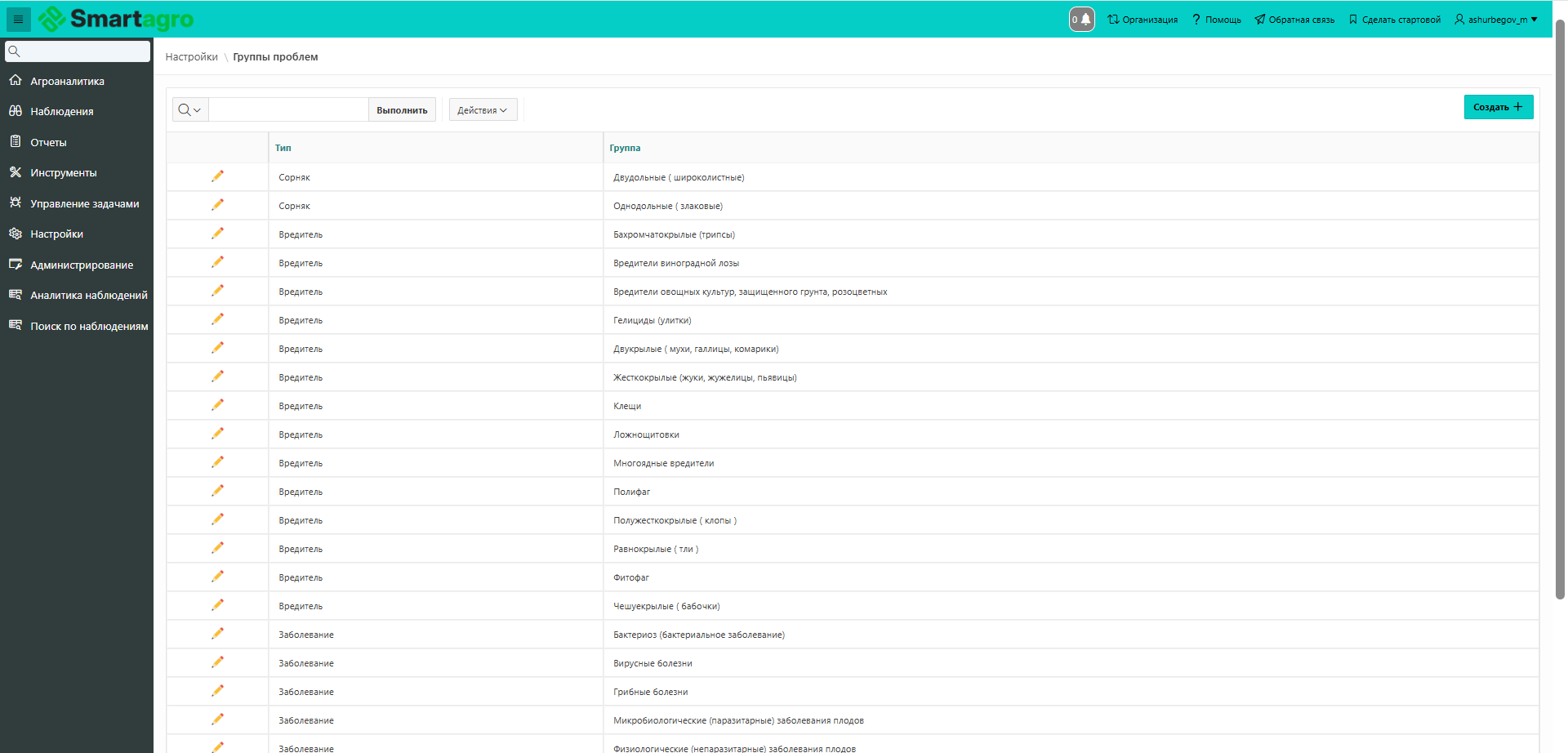Viewport: 1568px width, 753px height.
Task: Expand the search column selector dropdown
Action: tap(189, 110)
